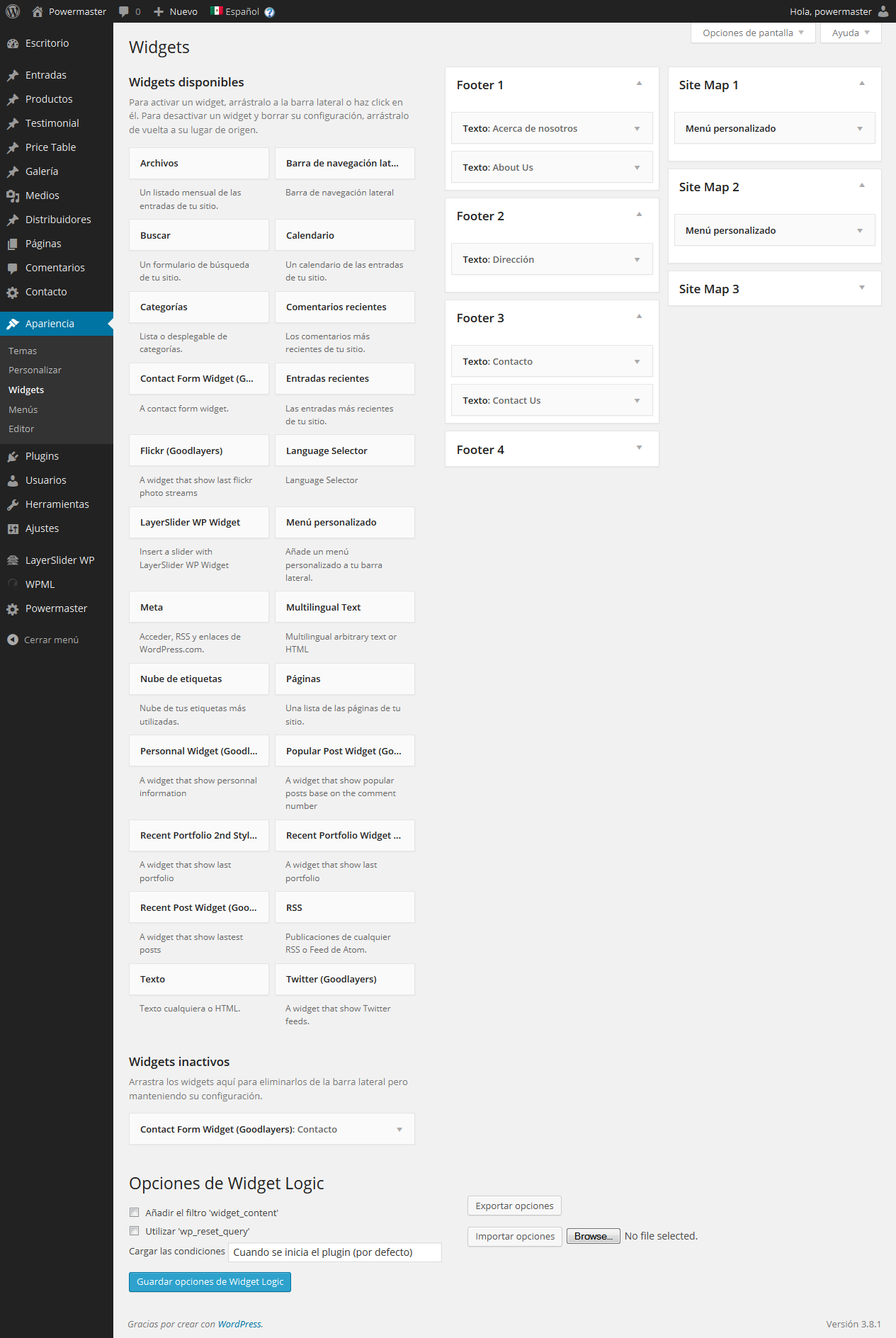Click the Escritorio dashboard icon
Screen dimensions: 896x1338
[x=13, y=43]
